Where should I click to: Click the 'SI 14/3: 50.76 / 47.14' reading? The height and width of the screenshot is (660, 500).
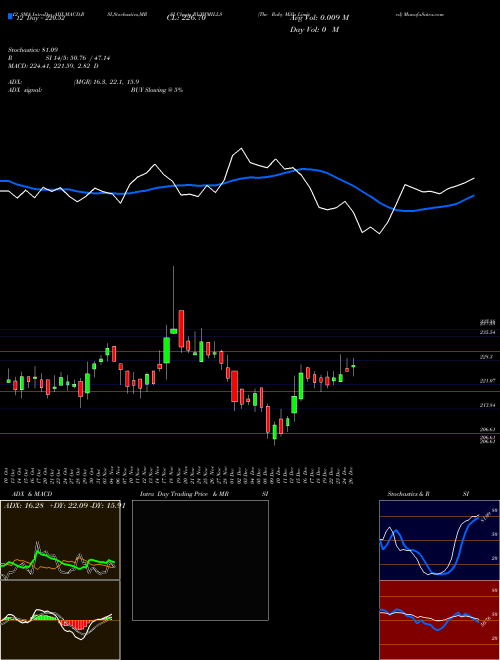[x=78, y=58]
